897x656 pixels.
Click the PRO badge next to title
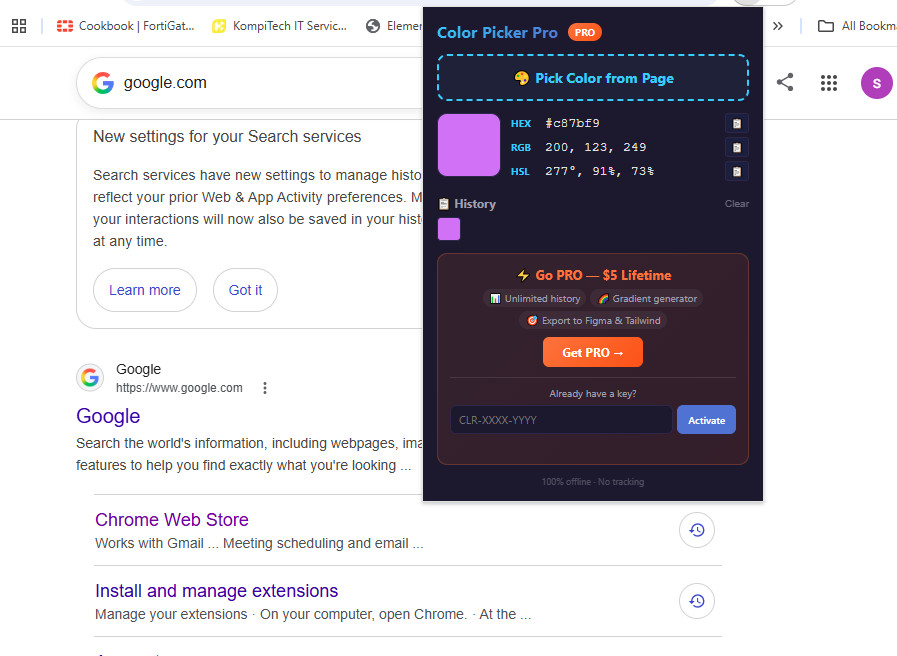click(584, 33)
